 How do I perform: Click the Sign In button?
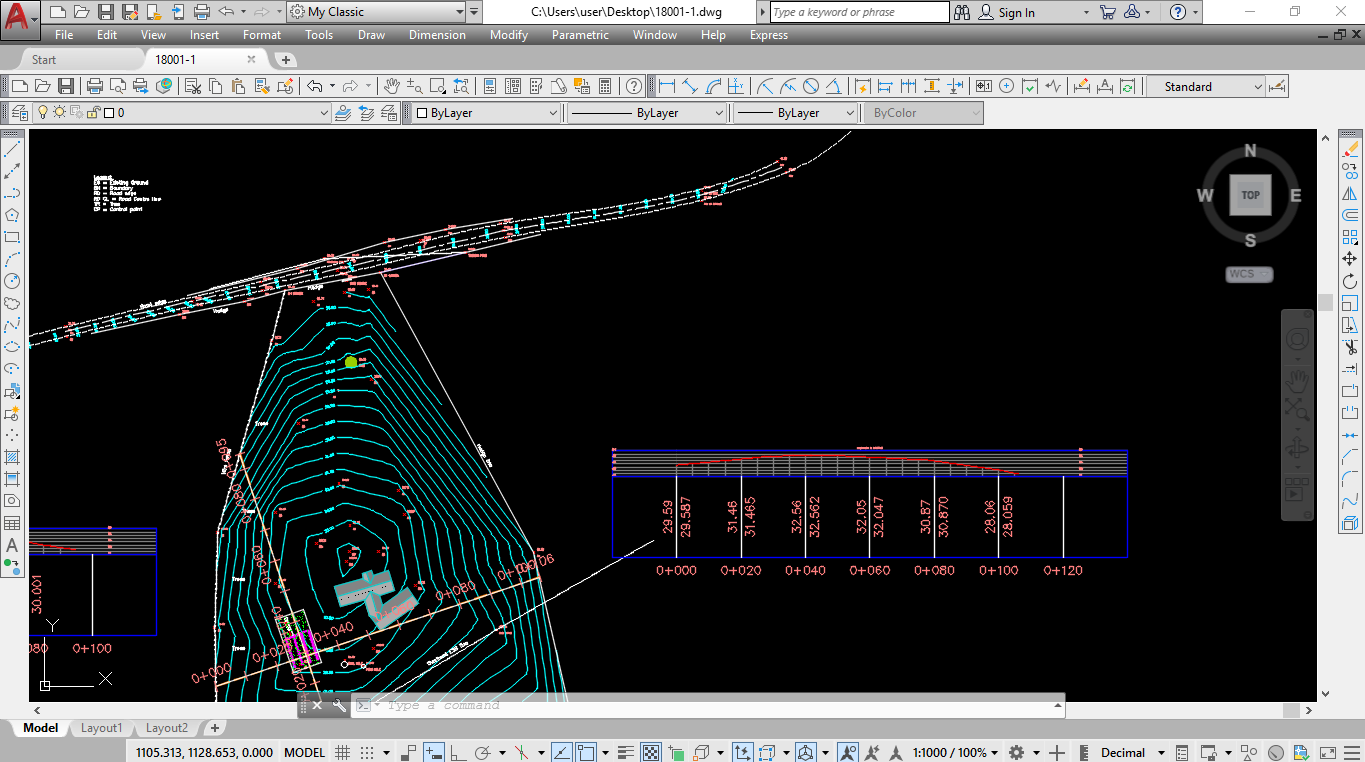tap(1007, 12)
